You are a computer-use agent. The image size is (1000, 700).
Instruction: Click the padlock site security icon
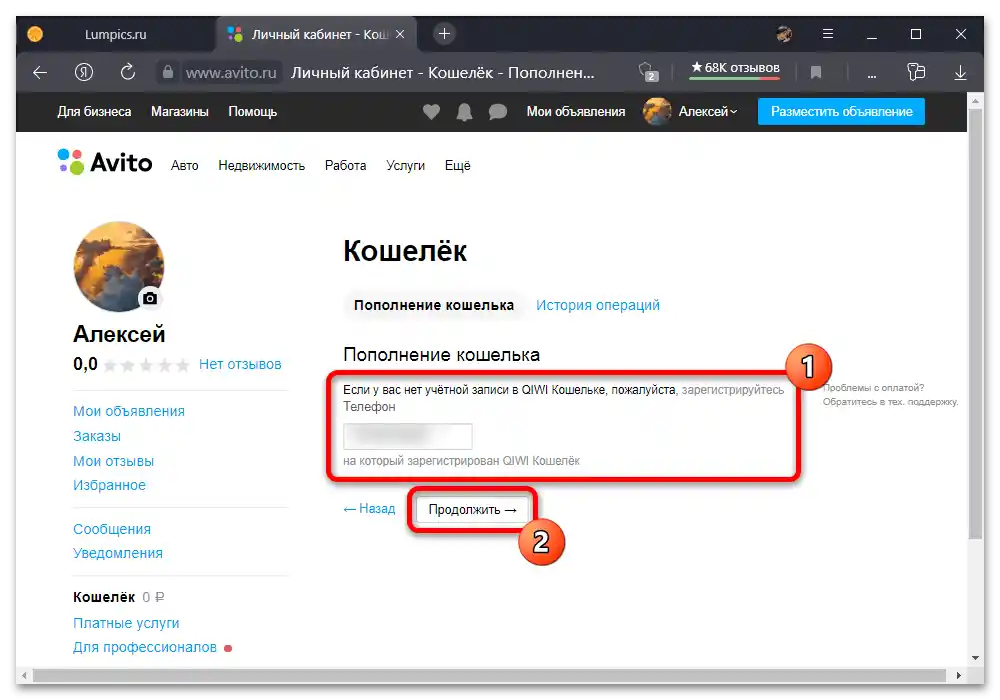(168, 72)
